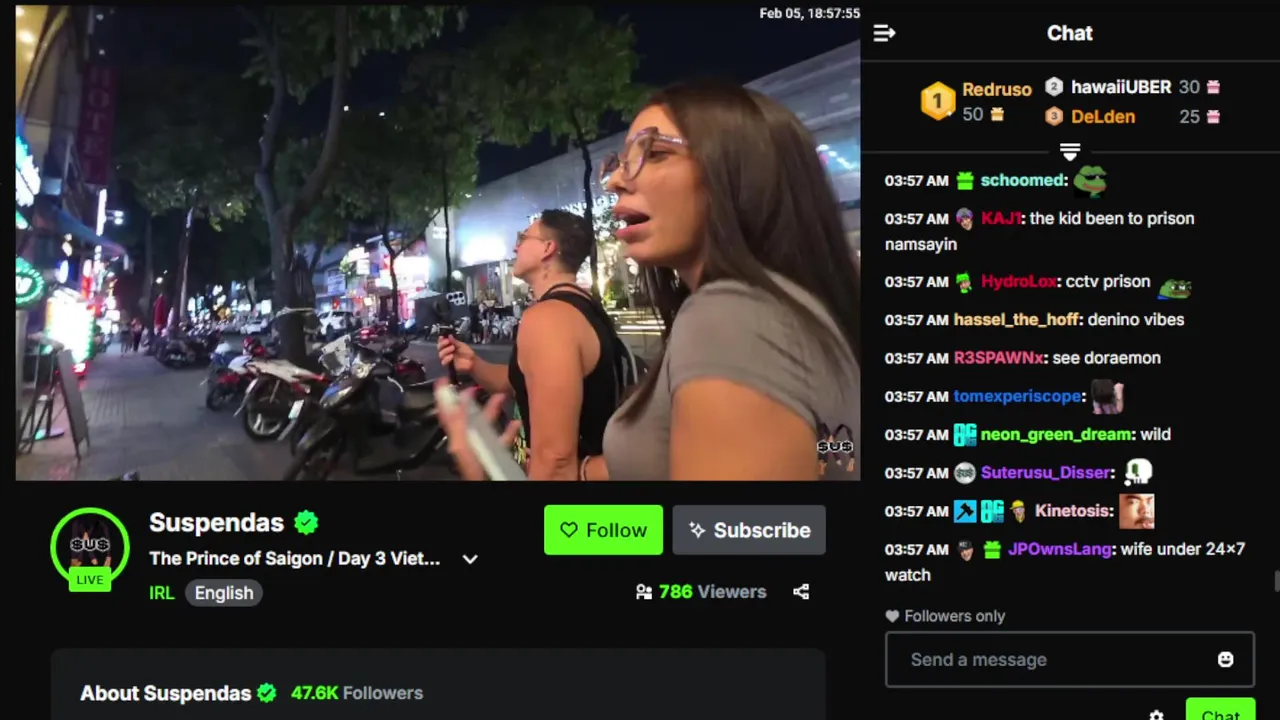
Task: Click the live stream video player
Action: point(438,242)
